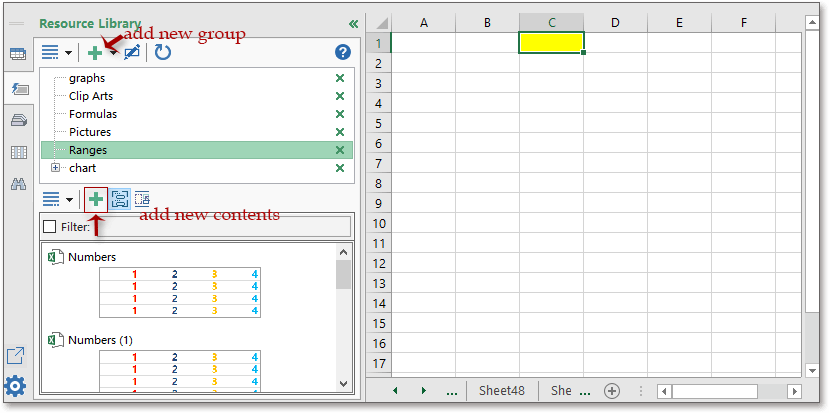Select the Formulas group
829x413 pixels.
[x=93, y=114]
